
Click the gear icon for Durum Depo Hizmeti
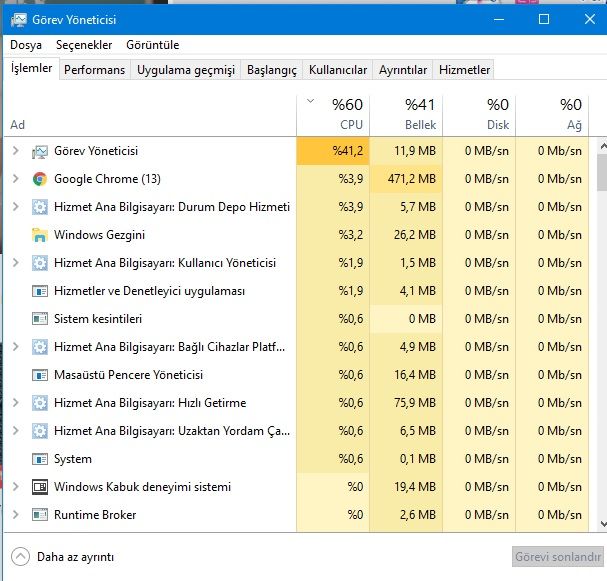tap(40, 207)
